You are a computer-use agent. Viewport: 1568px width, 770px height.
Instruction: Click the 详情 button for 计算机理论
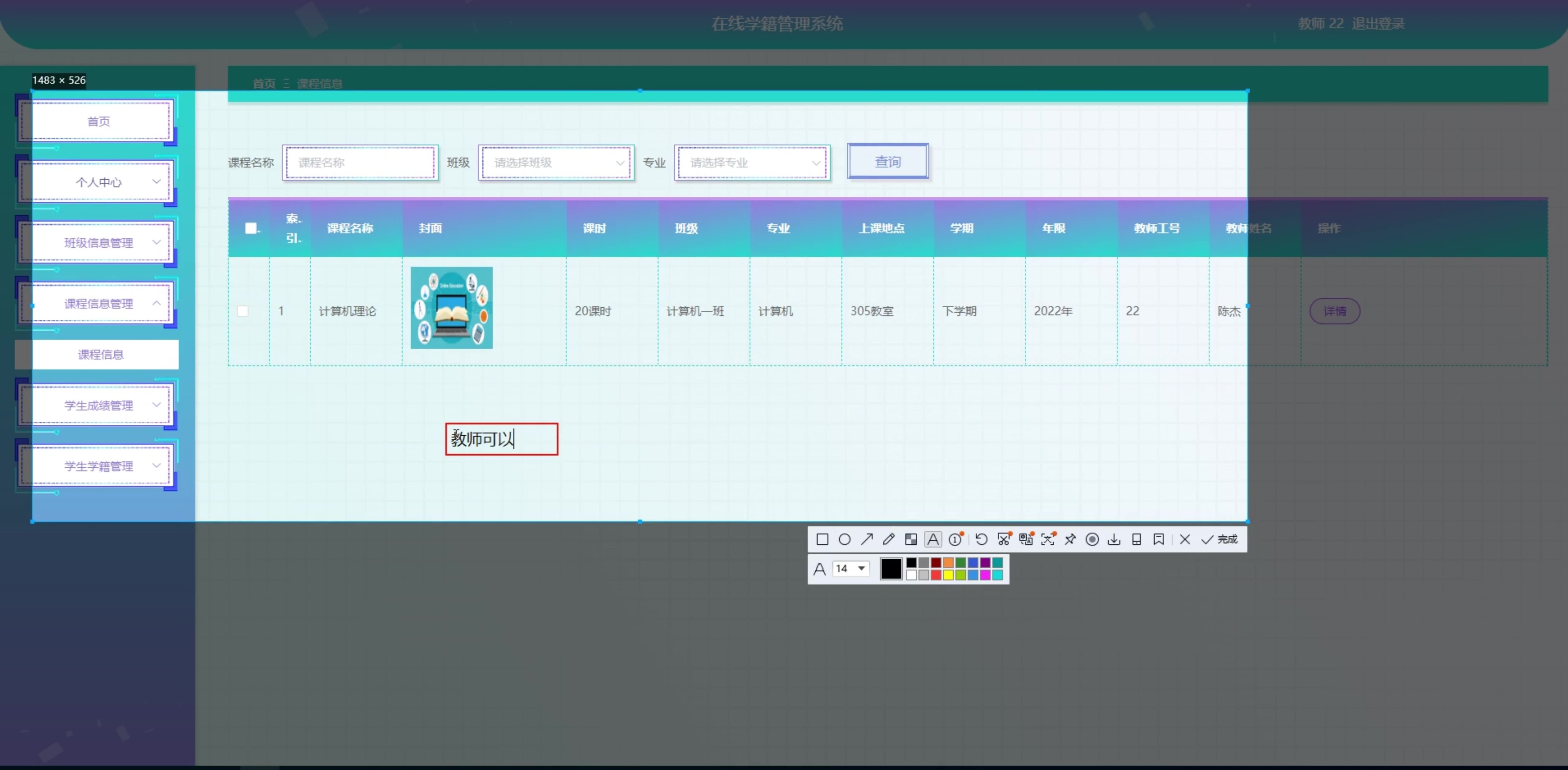(x=1334, y=311)
